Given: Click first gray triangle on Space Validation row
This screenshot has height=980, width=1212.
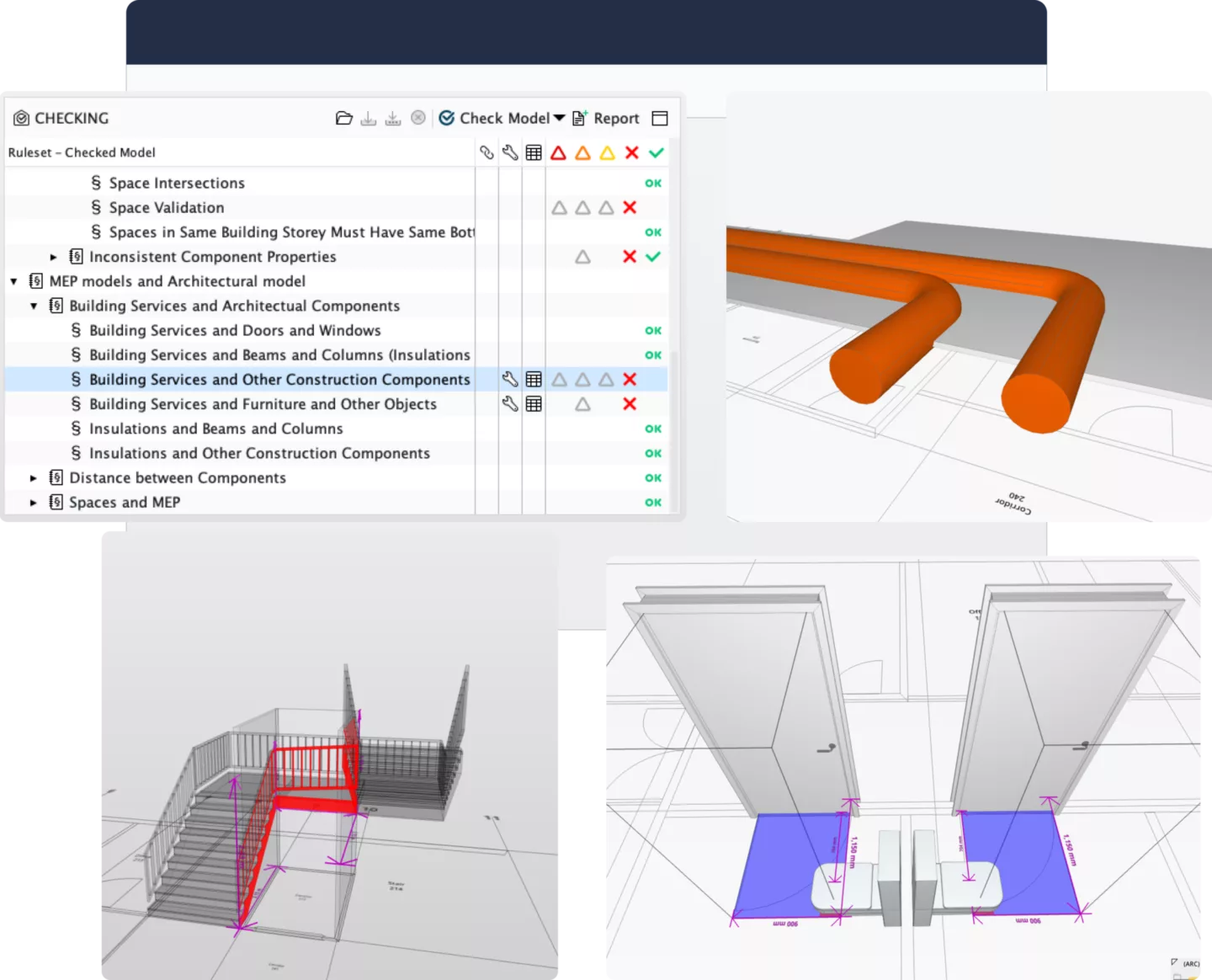Looking at the screenshot, I should 559,207.
